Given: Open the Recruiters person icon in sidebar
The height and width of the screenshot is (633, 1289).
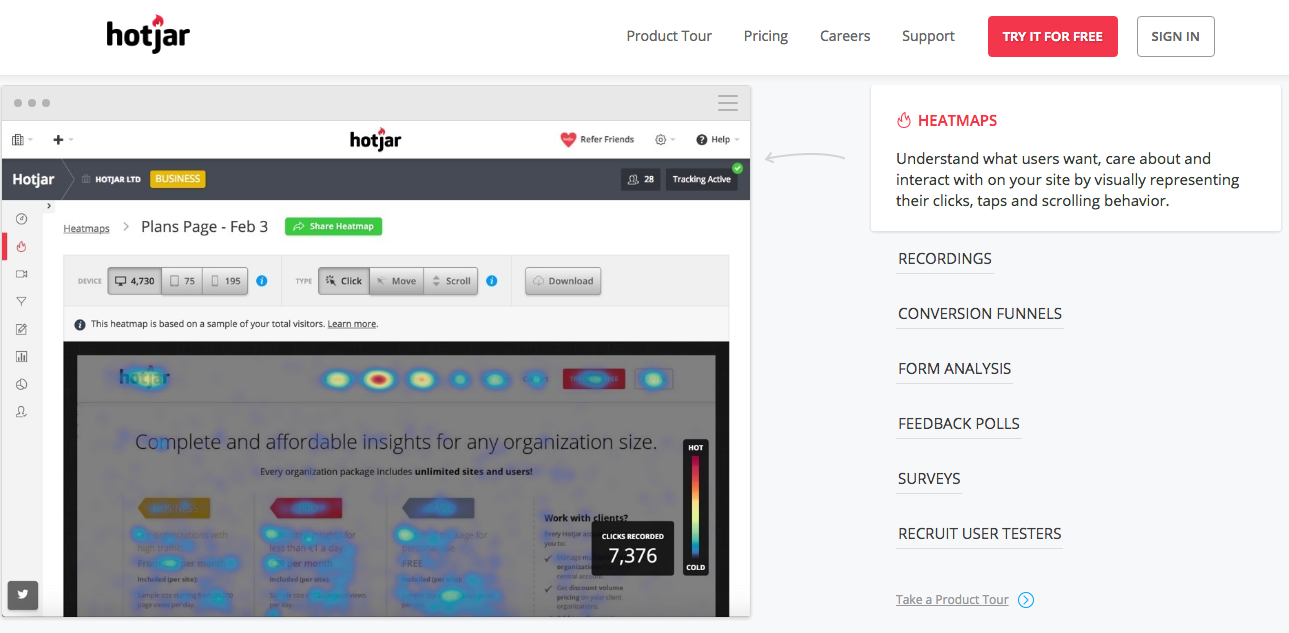Looking at the screenshot, I should pos(21,411).
